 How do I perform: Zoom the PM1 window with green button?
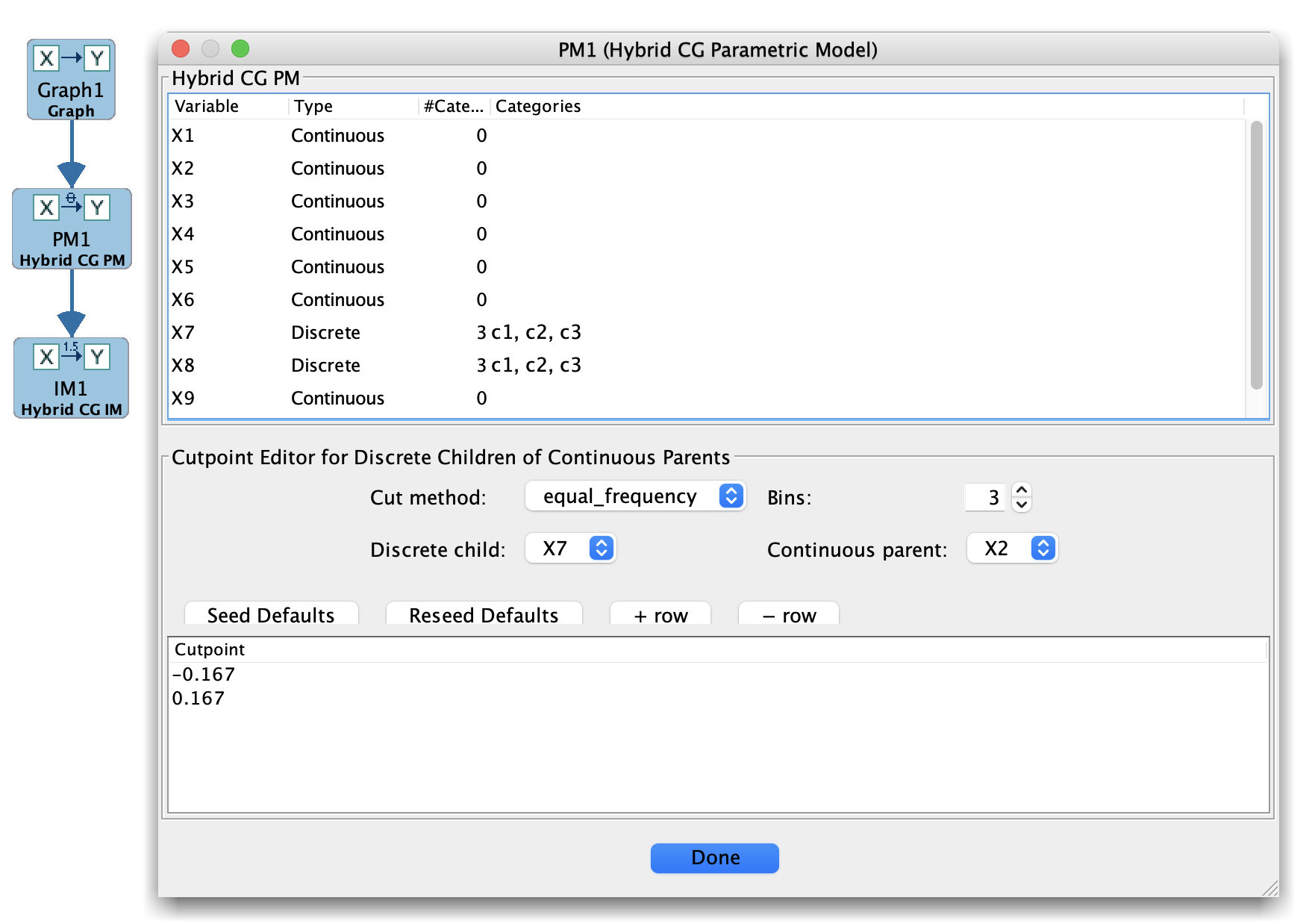point(240,49)
